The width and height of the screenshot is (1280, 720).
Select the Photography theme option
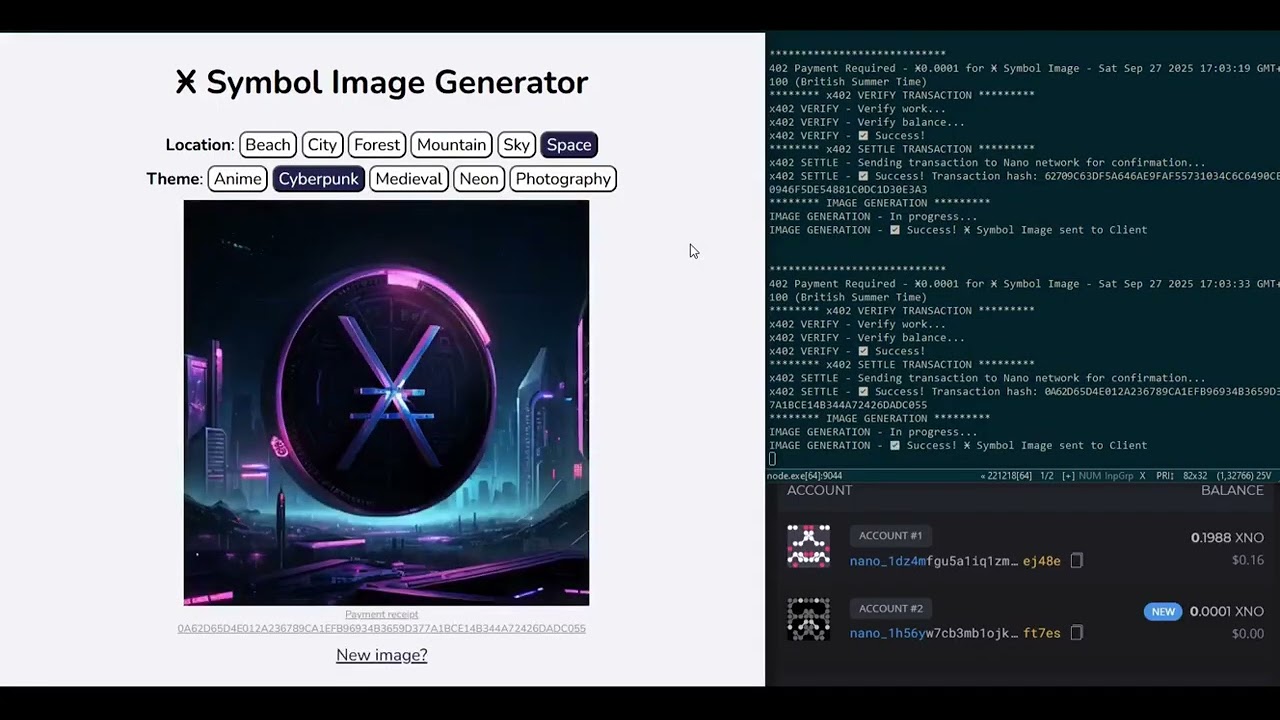pos(563,179)
